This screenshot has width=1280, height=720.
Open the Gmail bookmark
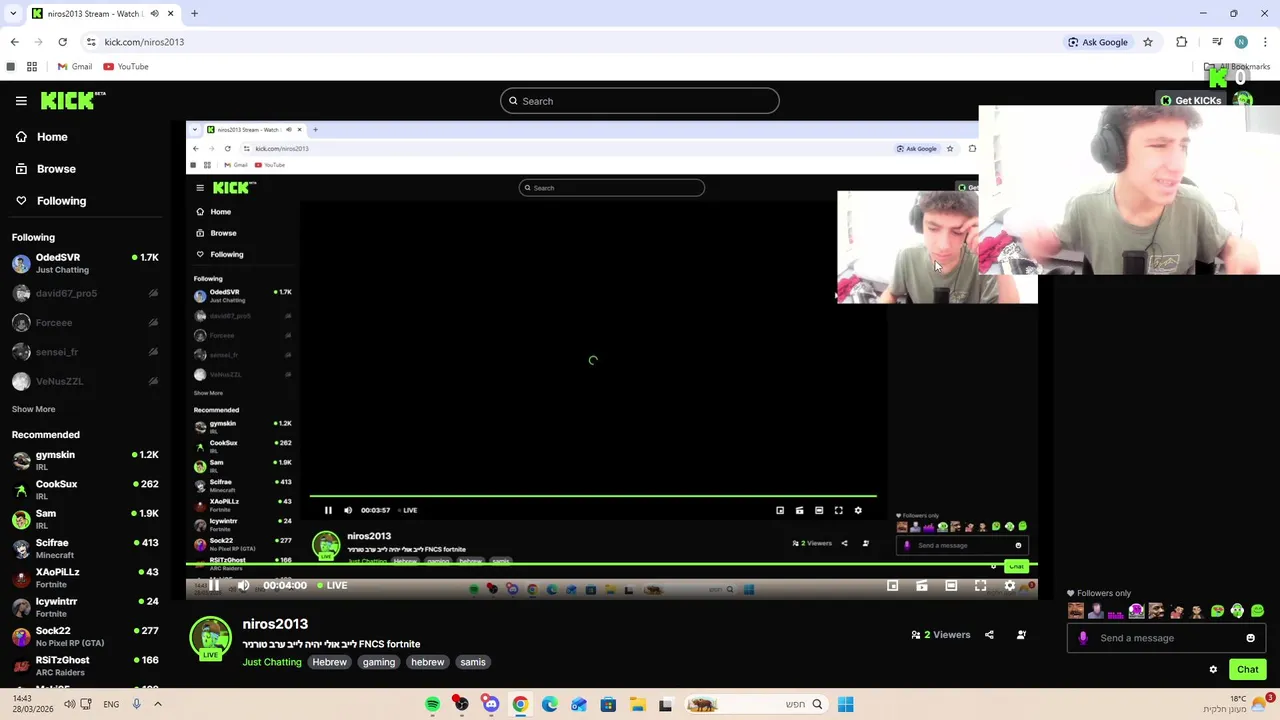75,67
